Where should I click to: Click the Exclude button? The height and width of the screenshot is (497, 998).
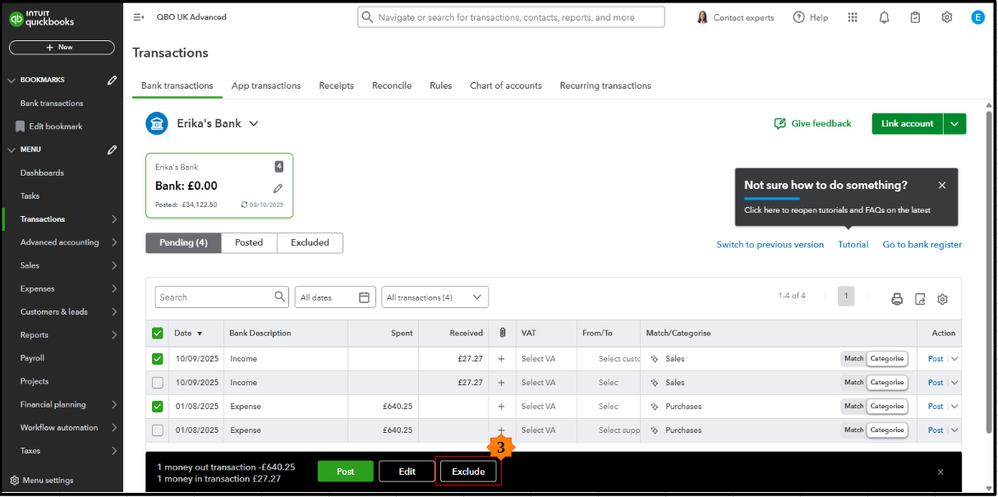(x=468, y=472)
